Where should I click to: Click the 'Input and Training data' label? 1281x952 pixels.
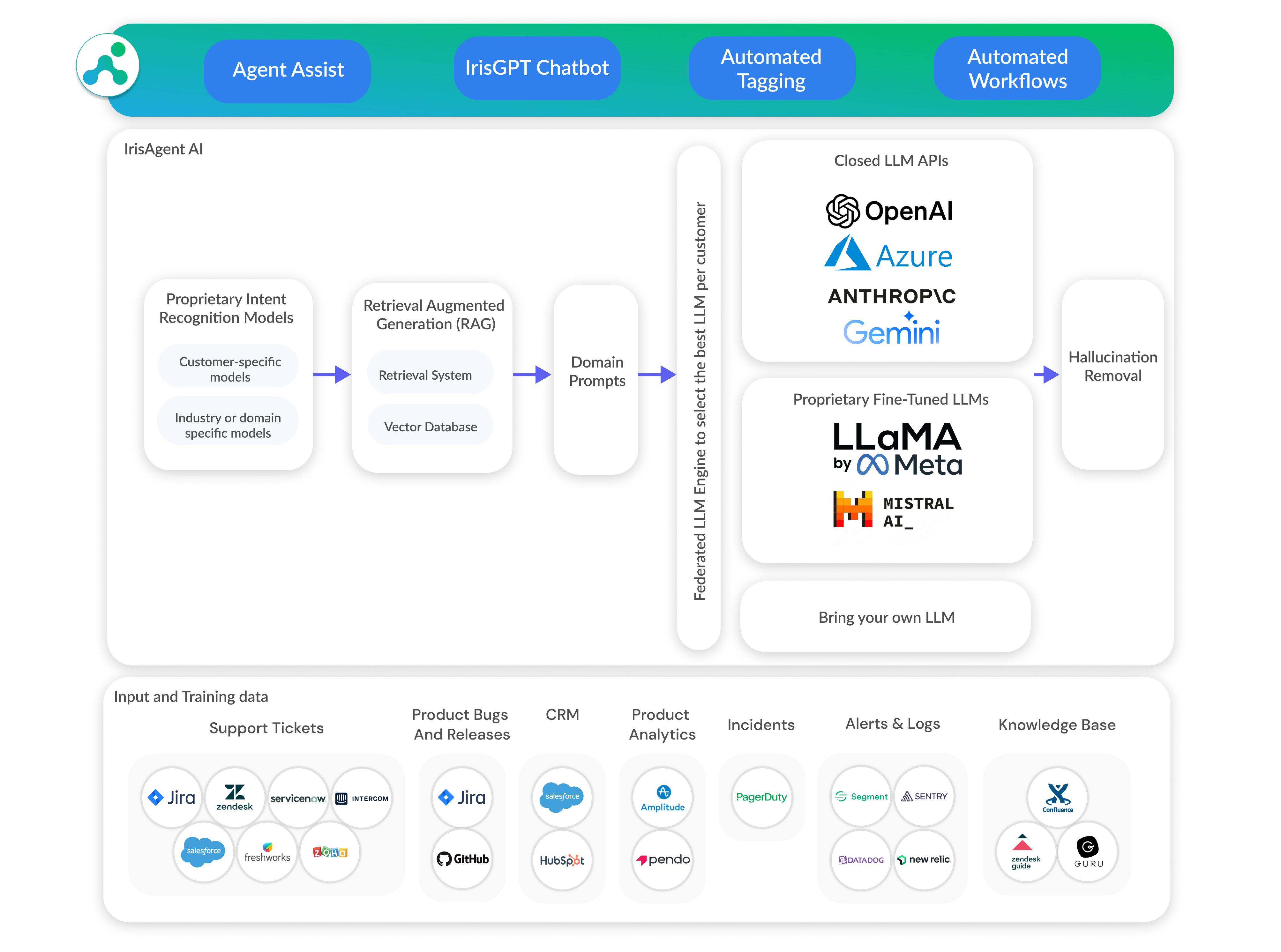tap(191, 697)
